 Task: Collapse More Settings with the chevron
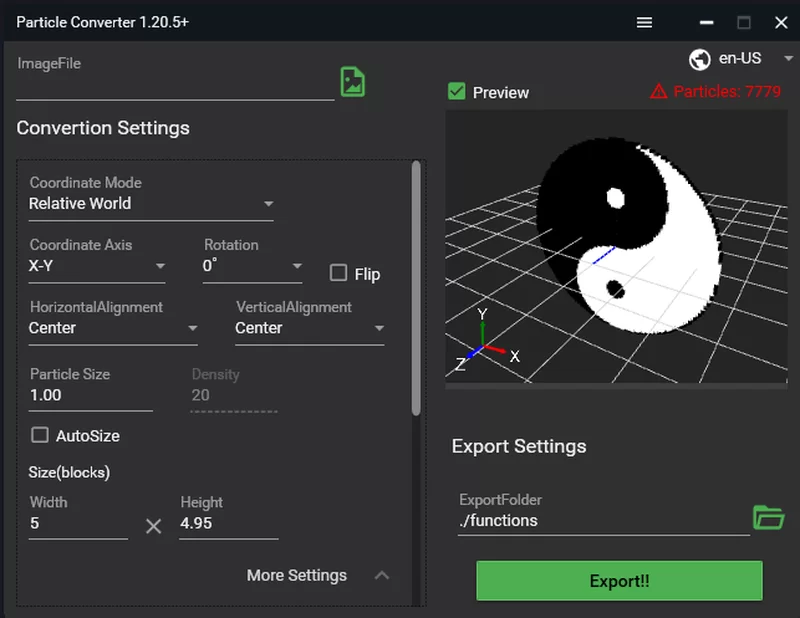382,576
